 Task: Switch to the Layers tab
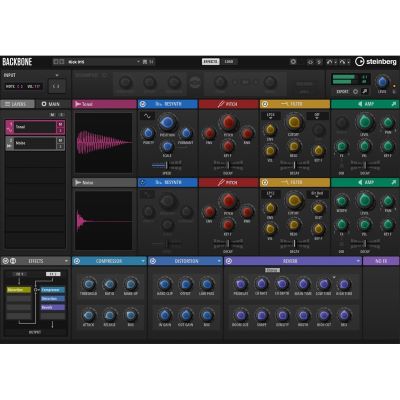coord(17,104)
